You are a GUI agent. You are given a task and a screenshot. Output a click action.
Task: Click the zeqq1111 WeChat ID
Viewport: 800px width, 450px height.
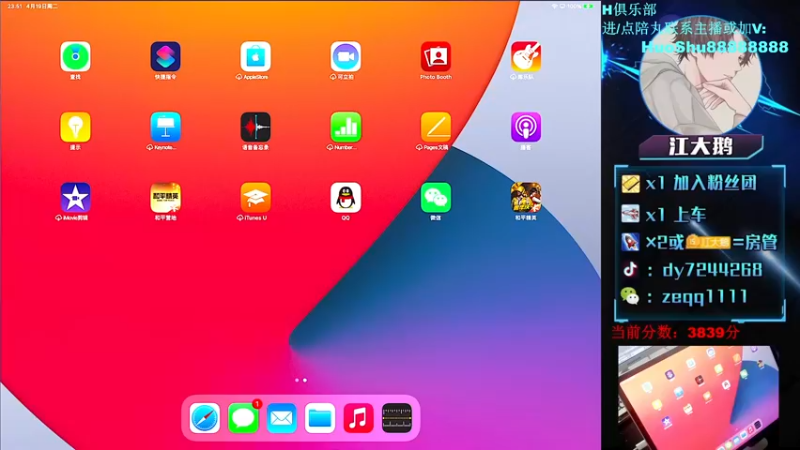(705, 296)
